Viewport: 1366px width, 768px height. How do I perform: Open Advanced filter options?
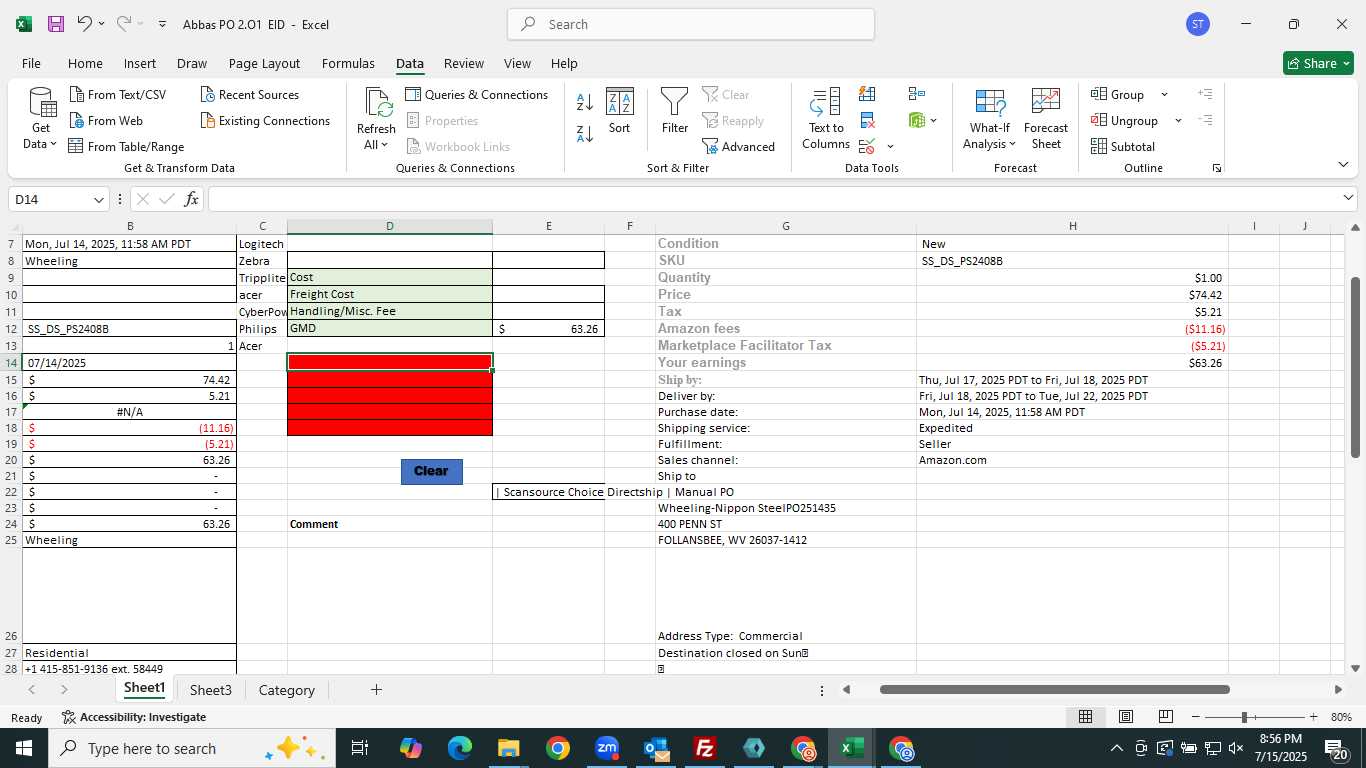tap(739, 146)
